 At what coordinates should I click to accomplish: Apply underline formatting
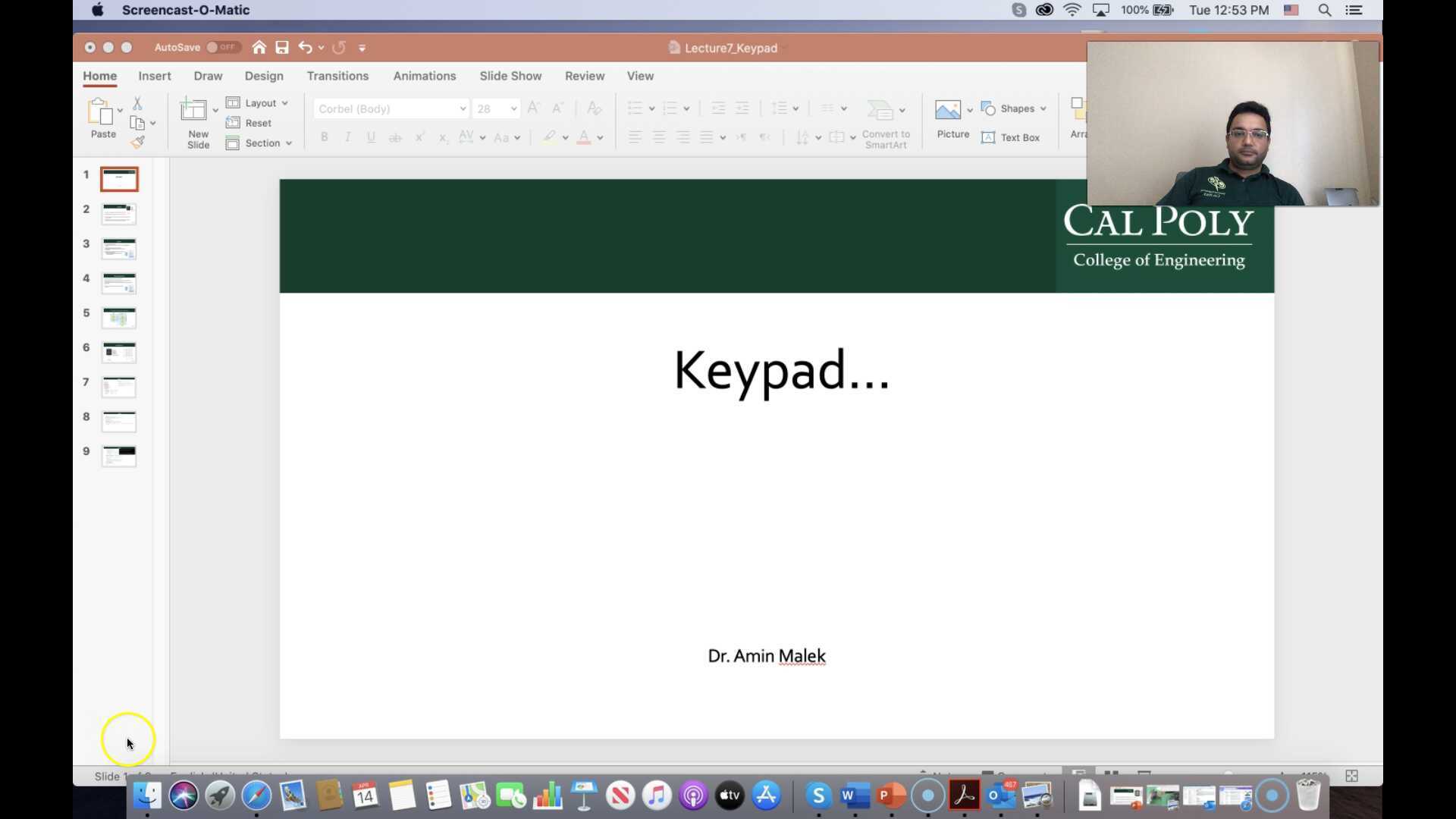(x=371, y=136)
